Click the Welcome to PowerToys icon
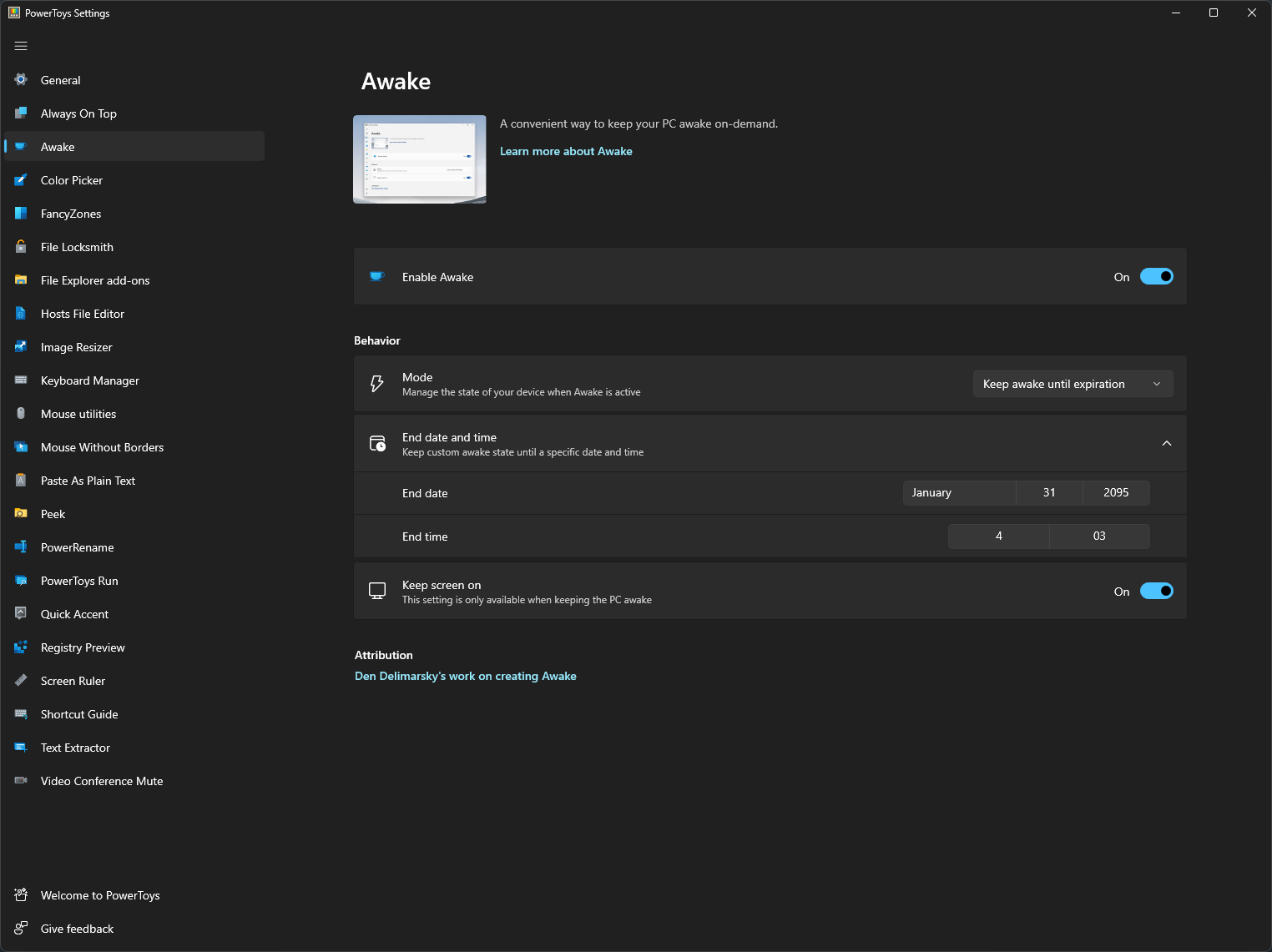 coord(21,894)
